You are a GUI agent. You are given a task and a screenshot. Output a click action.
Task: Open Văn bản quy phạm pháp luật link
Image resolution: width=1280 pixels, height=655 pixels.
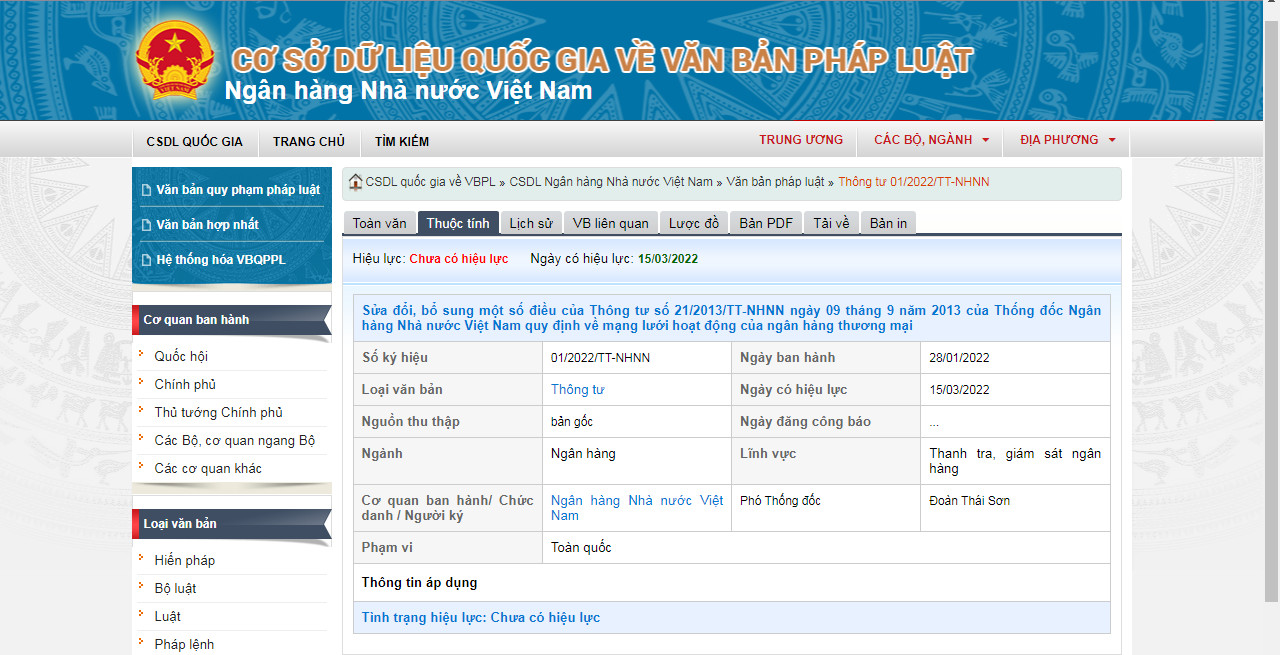[x=238, y=190]
